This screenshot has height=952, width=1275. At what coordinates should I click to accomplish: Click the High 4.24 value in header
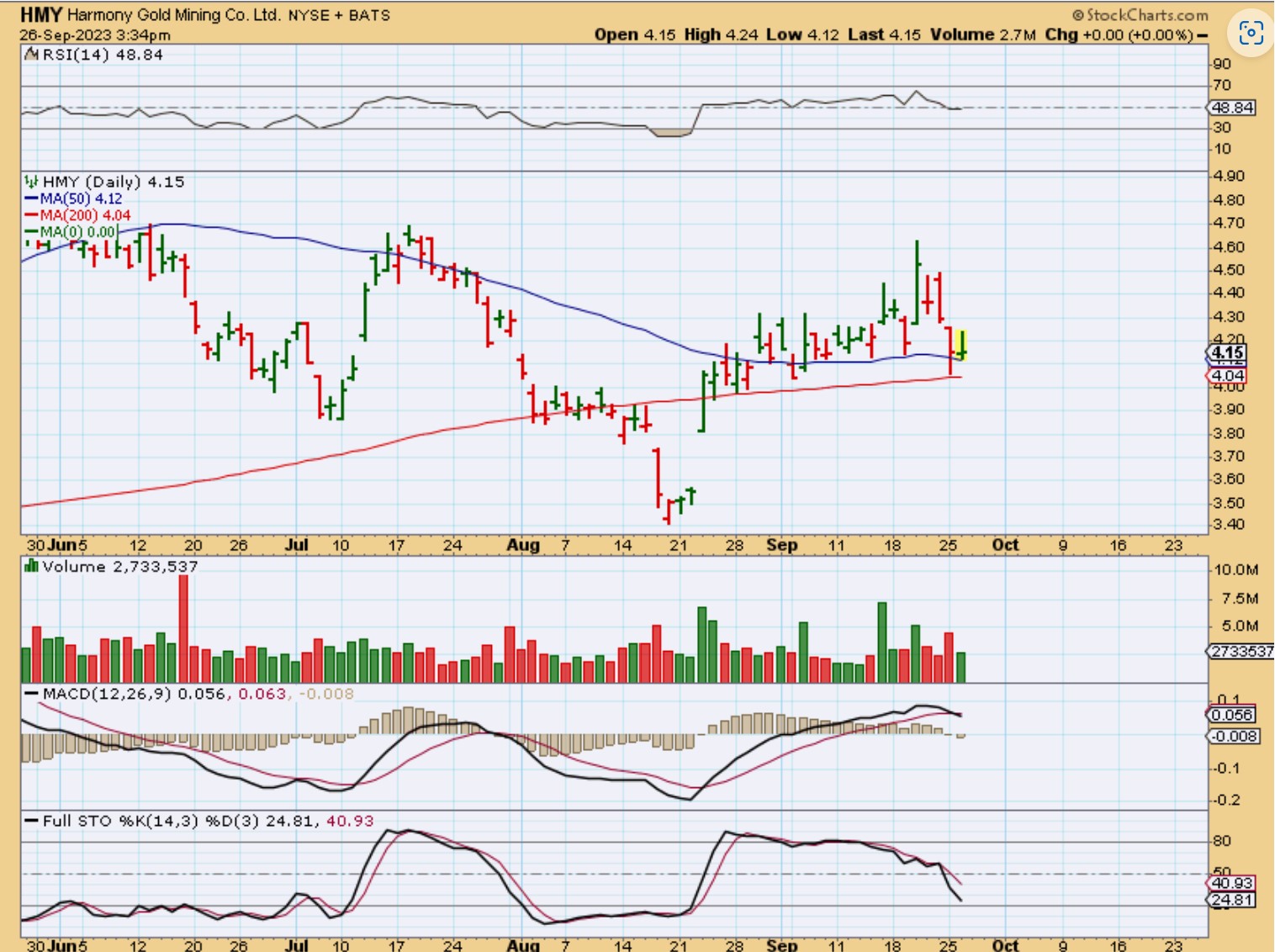[721, 34]
